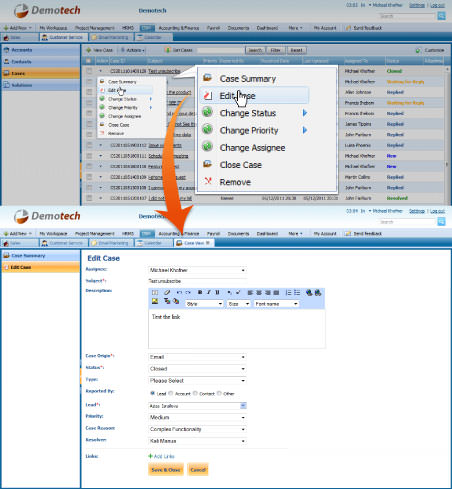Open the background color picker in editor

pyautogui.click(x=176, y=301)
